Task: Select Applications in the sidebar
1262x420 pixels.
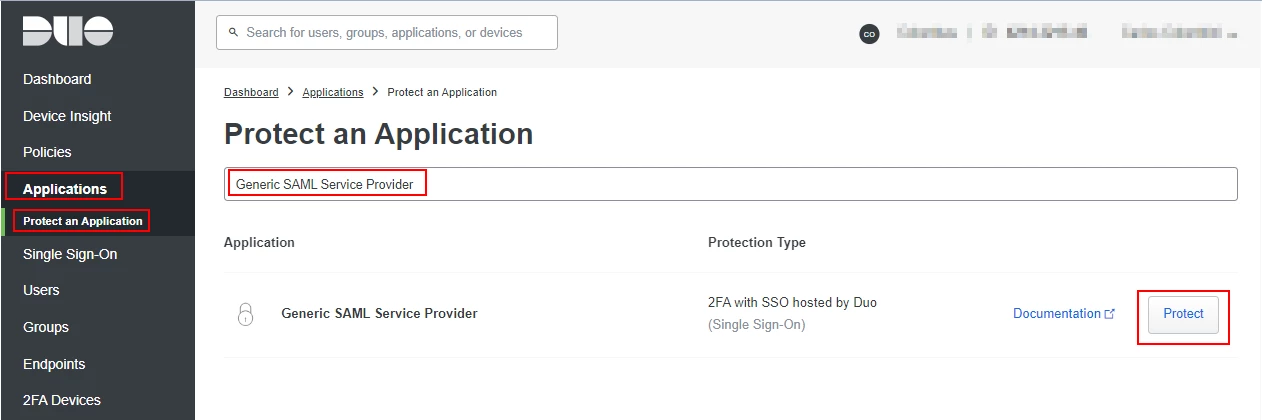Action: 65,189
